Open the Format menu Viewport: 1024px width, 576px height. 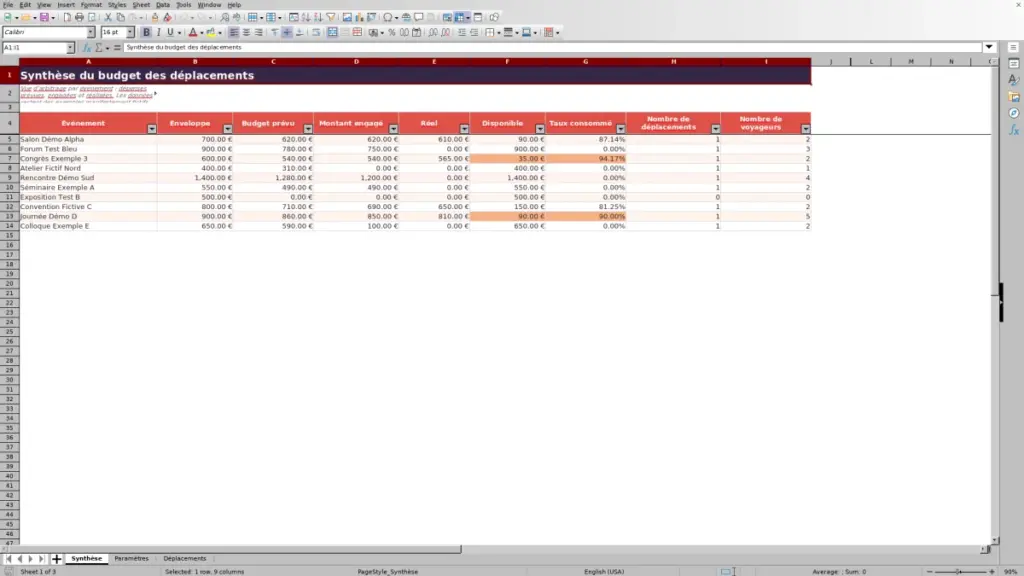point(91,5)
